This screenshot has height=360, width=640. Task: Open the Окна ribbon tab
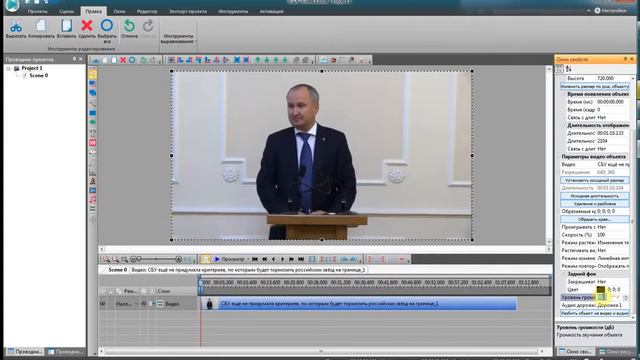coord(119,11)
